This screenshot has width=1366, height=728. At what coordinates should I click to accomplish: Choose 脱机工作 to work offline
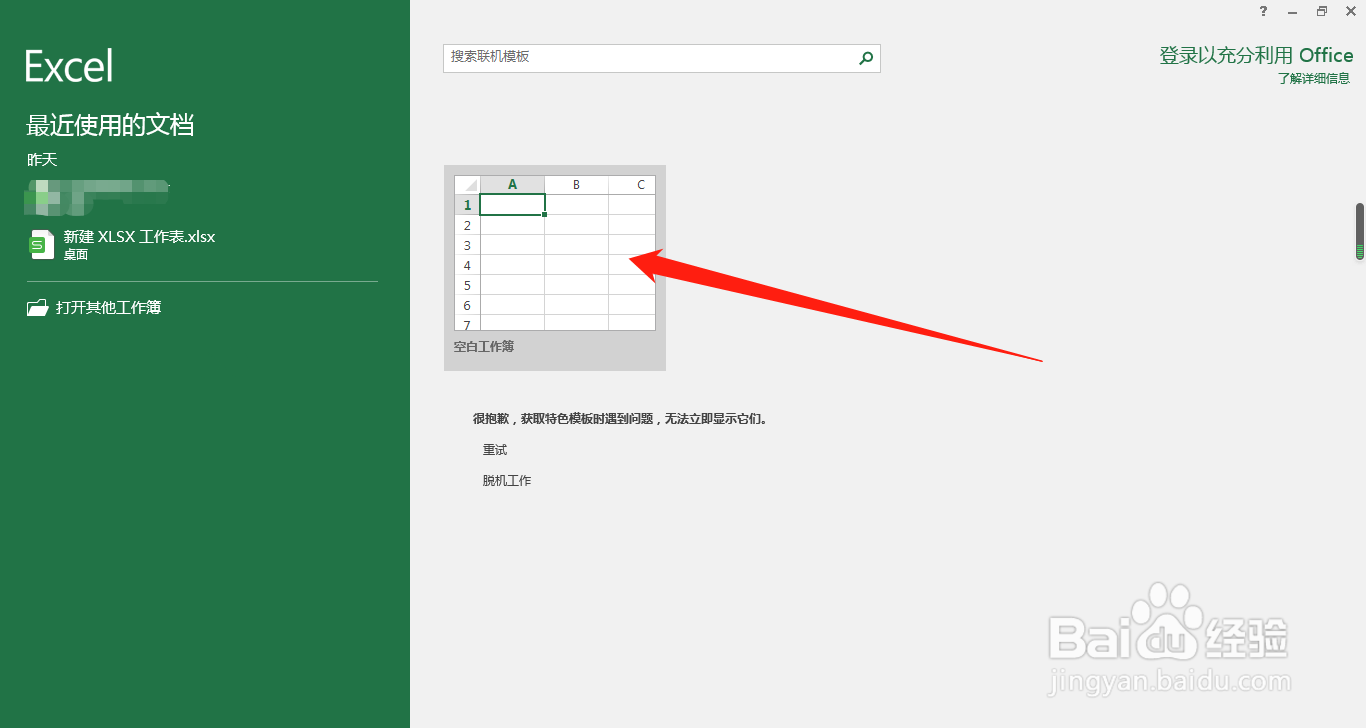(507, 481)
